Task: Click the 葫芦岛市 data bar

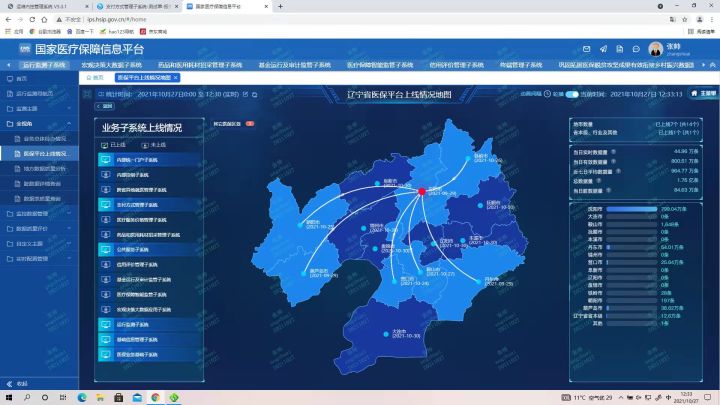Action: (x=631, y=308)
